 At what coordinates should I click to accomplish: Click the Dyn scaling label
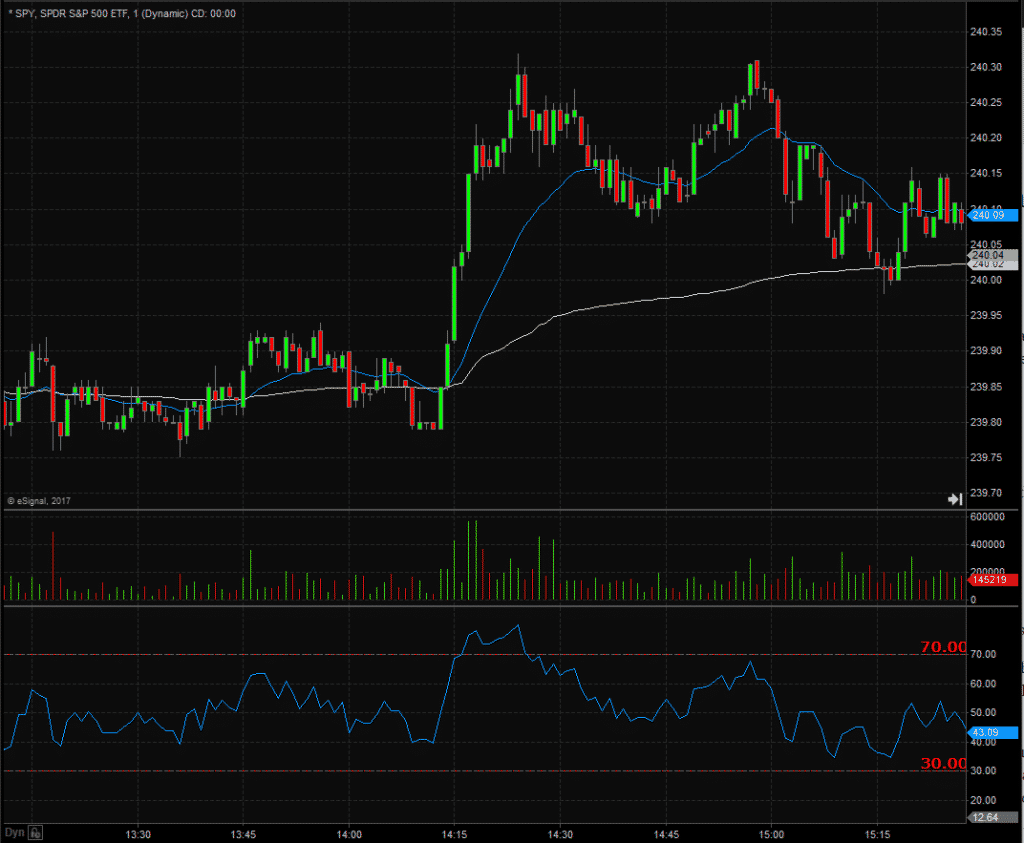point(14,833)
